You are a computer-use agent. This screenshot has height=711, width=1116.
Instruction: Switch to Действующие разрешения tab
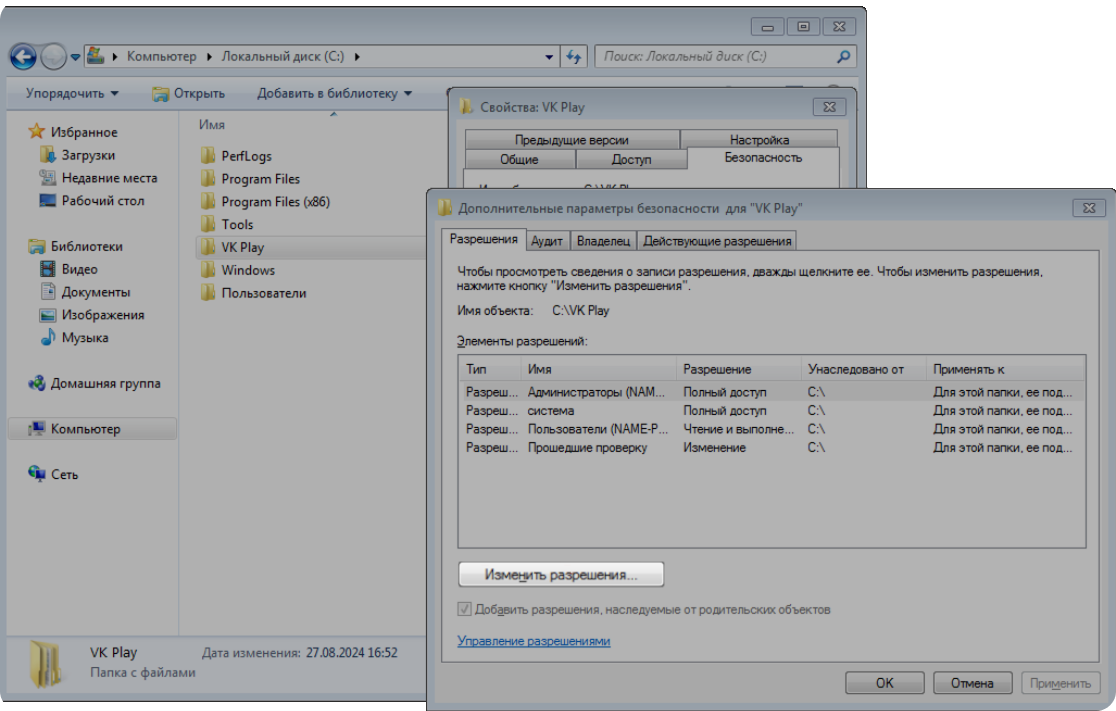717,240
